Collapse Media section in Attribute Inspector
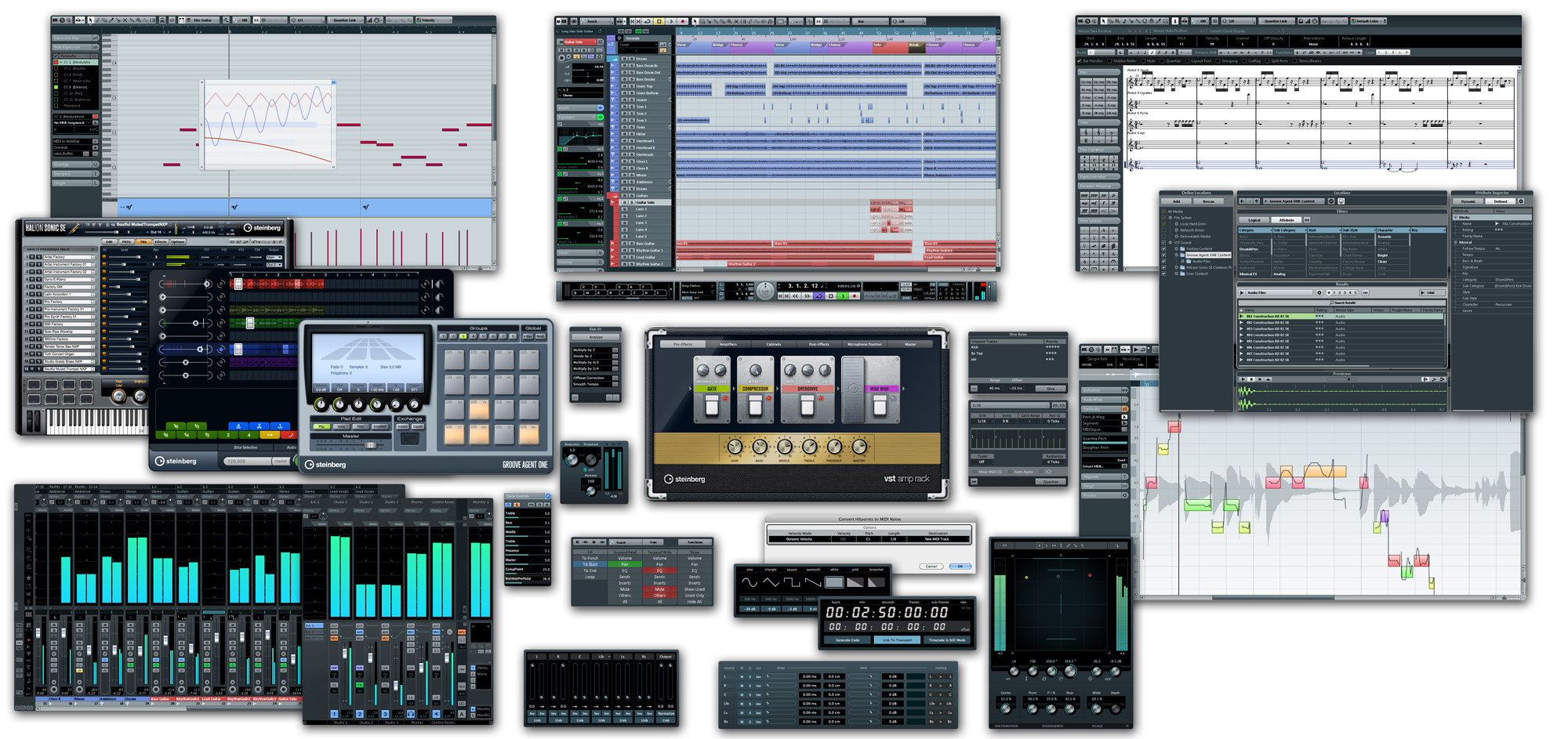Screen dimensions: 1568x739 (x=1455, y=217)
